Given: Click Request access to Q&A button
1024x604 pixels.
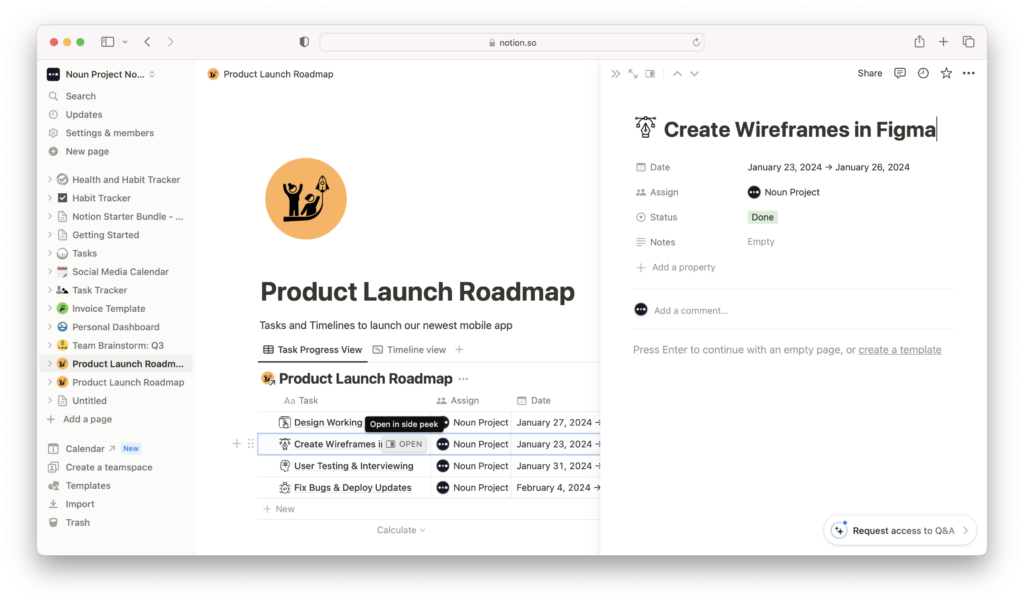Looking at the screenshot, I should click(900, 530).
